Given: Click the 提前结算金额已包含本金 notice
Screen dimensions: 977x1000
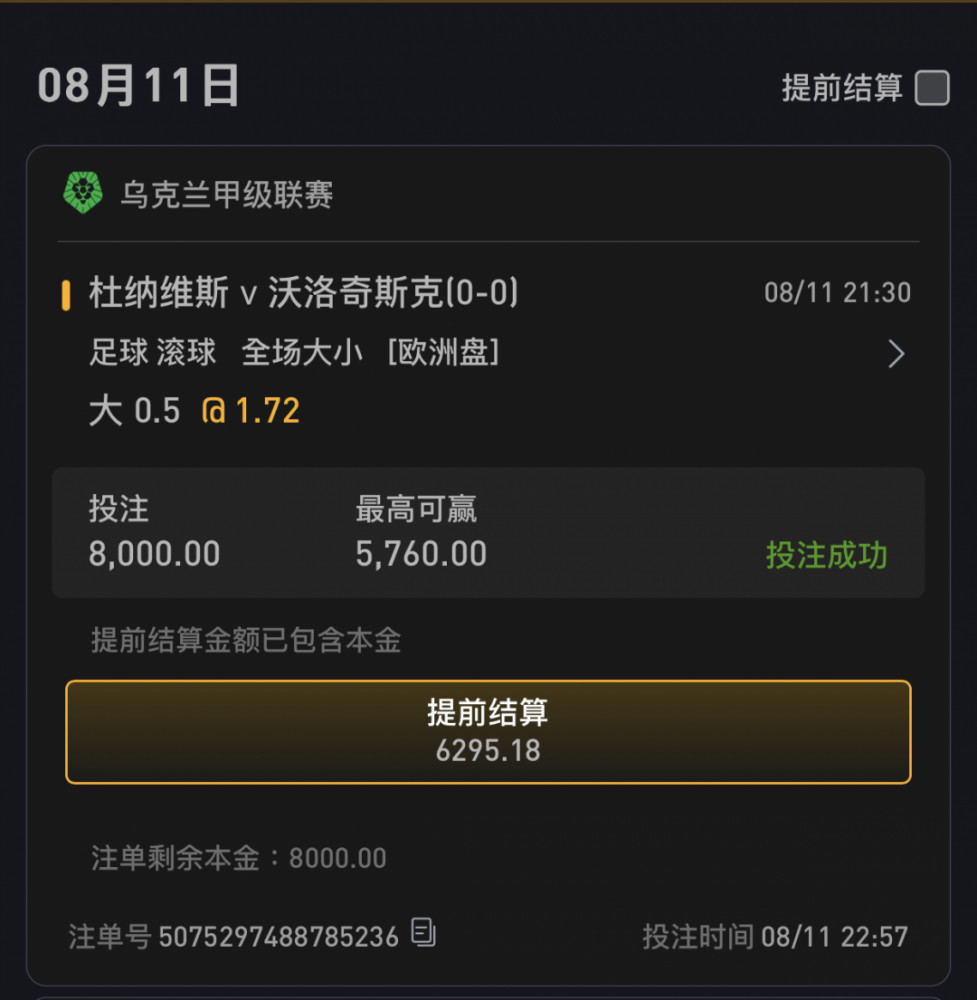Looking at the screenshot, I should click(x=246, y=640).
